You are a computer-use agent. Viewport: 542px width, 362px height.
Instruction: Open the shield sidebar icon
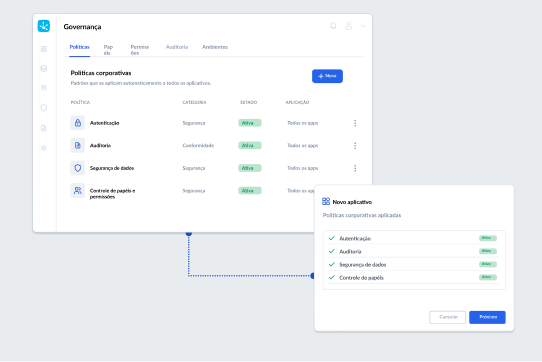pos(44,108)
